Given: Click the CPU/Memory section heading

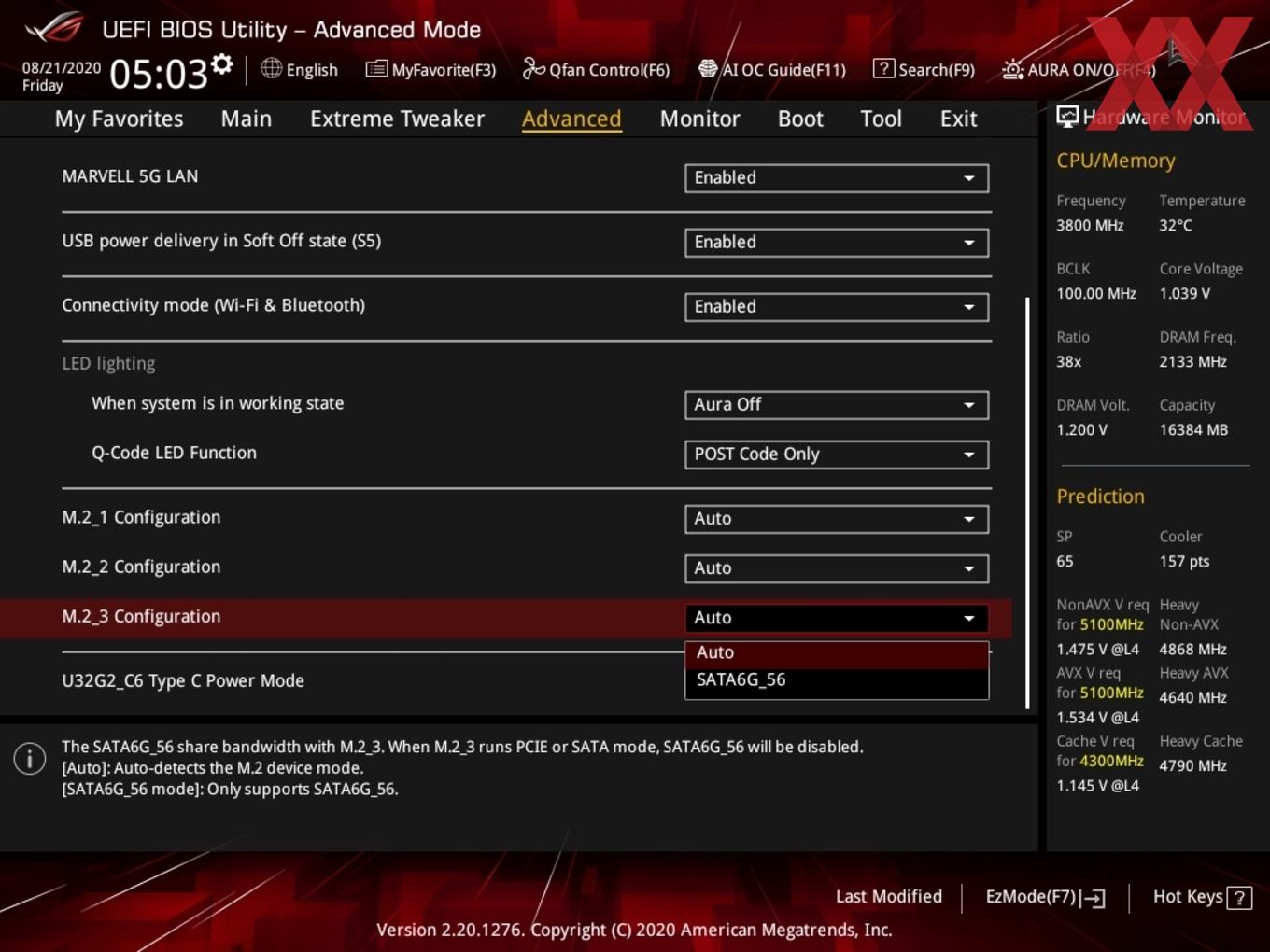Looking at the screenshot, I should 1116,161.
